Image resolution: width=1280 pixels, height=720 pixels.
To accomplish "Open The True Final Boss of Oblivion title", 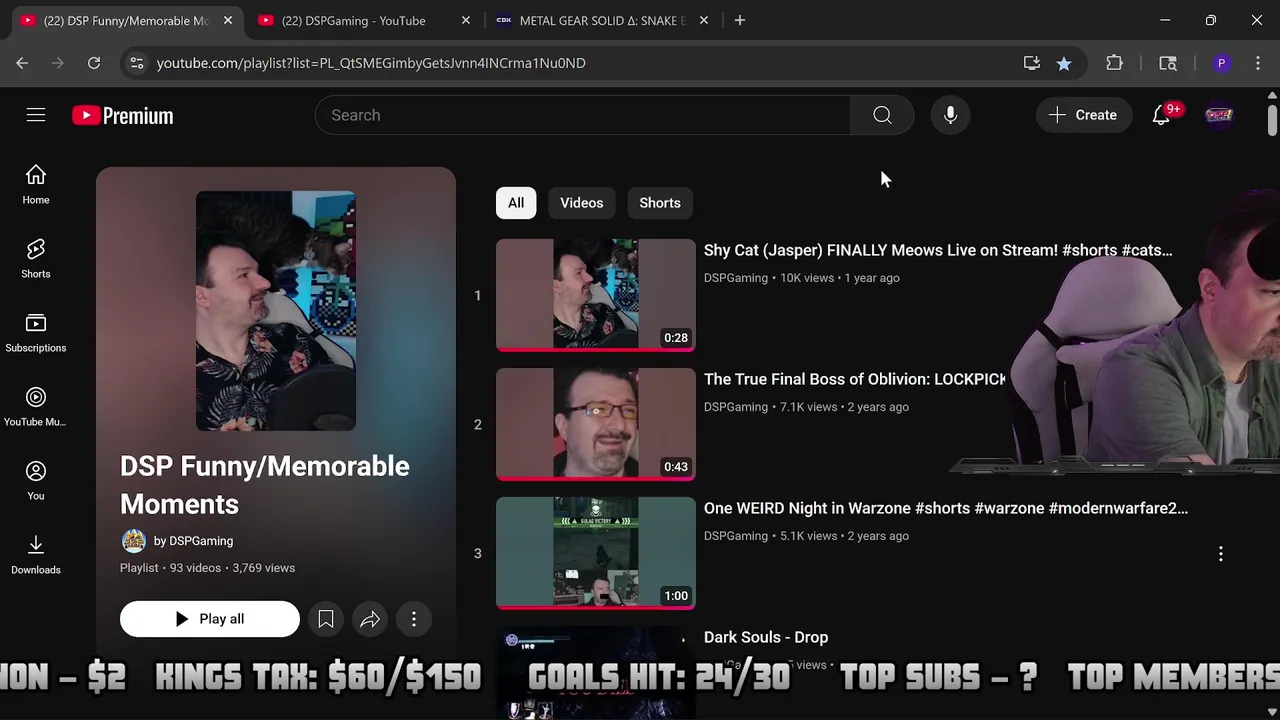I will click(855, 379).
